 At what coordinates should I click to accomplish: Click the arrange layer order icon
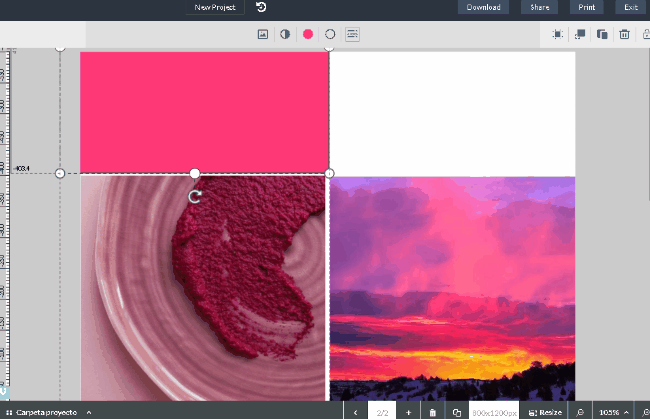[x=580, y=34]
